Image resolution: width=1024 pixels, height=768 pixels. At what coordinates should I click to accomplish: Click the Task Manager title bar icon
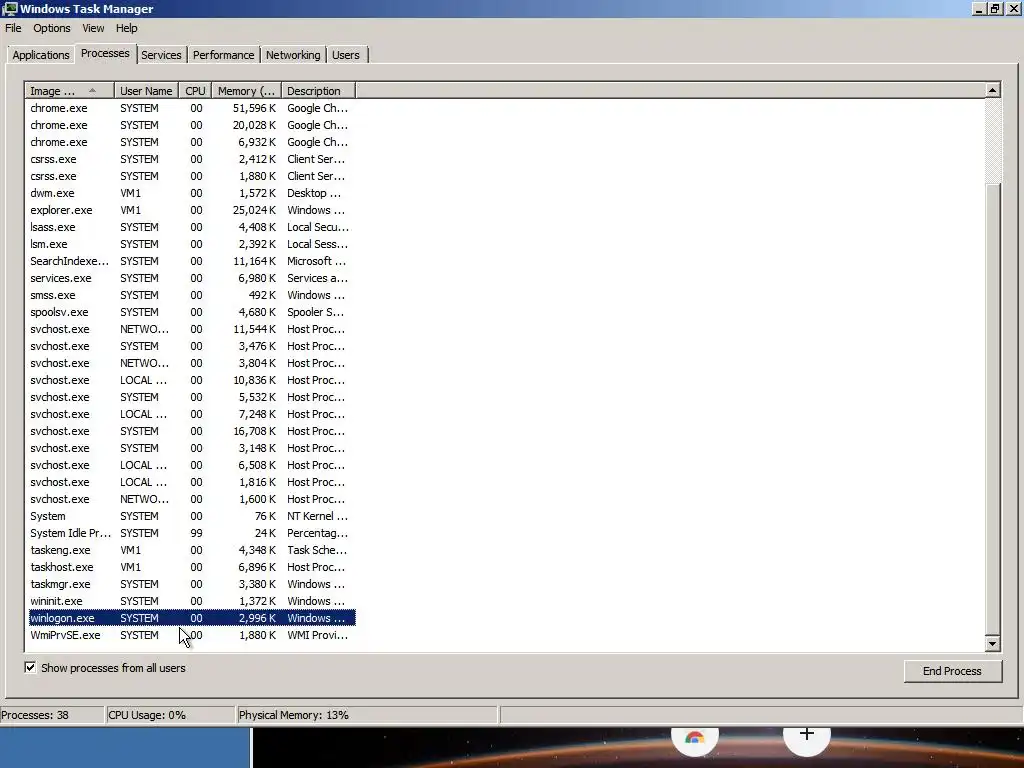(x=9, y=8)
